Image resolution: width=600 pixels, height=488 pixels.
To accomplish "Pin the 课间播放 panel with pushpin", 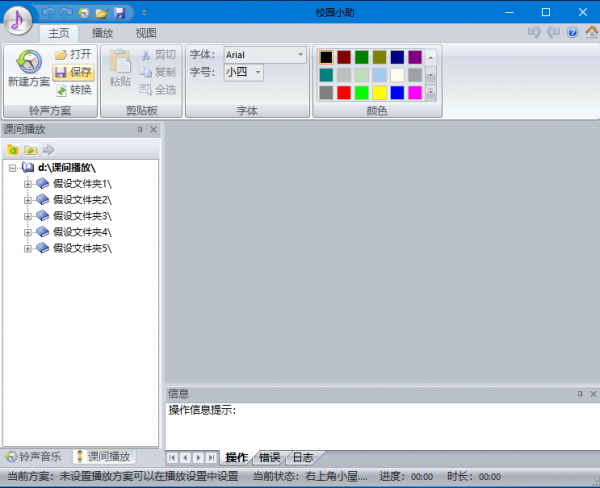I will [140, 130].
